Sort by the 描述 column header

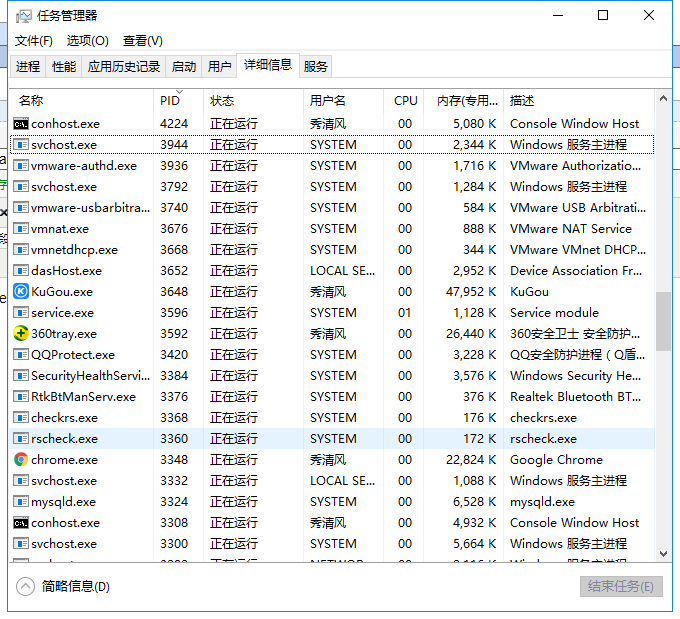pyautogui.click(x=579, y=101)
